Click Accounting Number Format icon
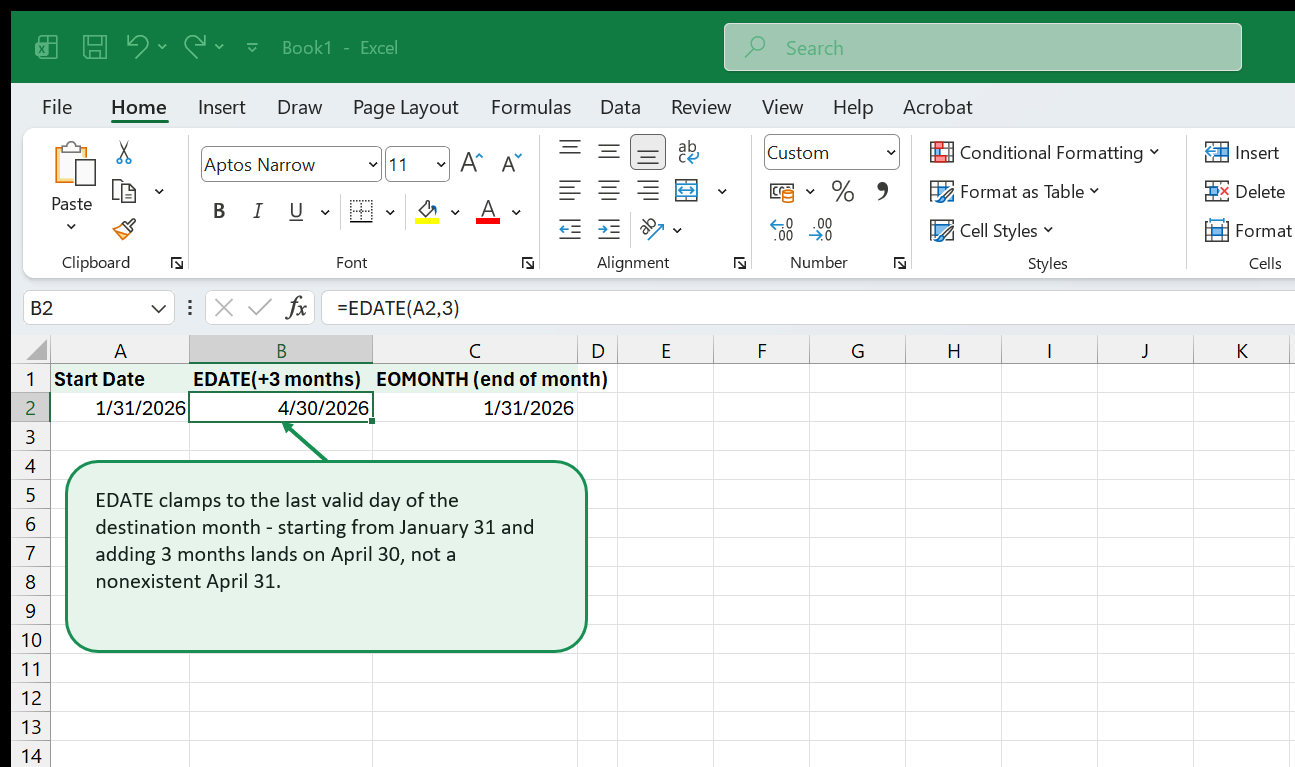The height and width of the screenshot is (767, 1295). click(782, 191)
